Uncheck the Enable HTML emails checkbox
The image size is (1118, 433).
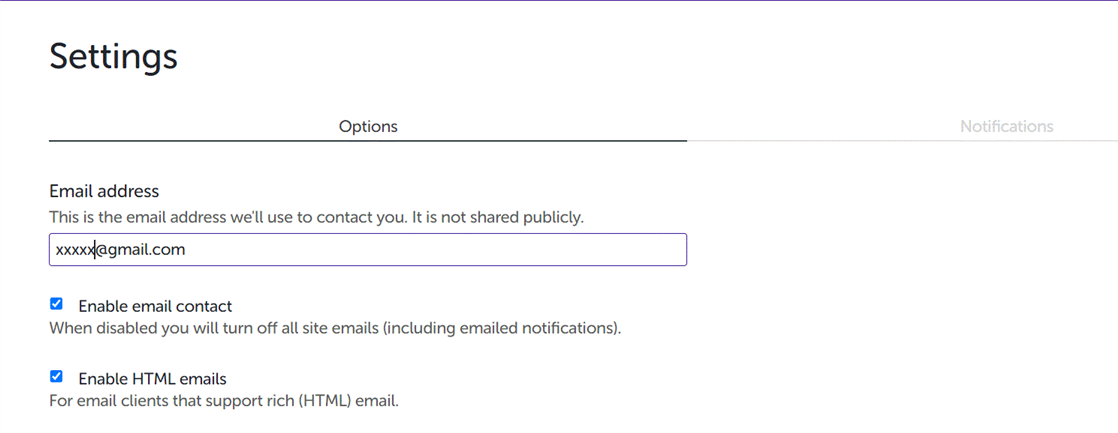(57, 377)
